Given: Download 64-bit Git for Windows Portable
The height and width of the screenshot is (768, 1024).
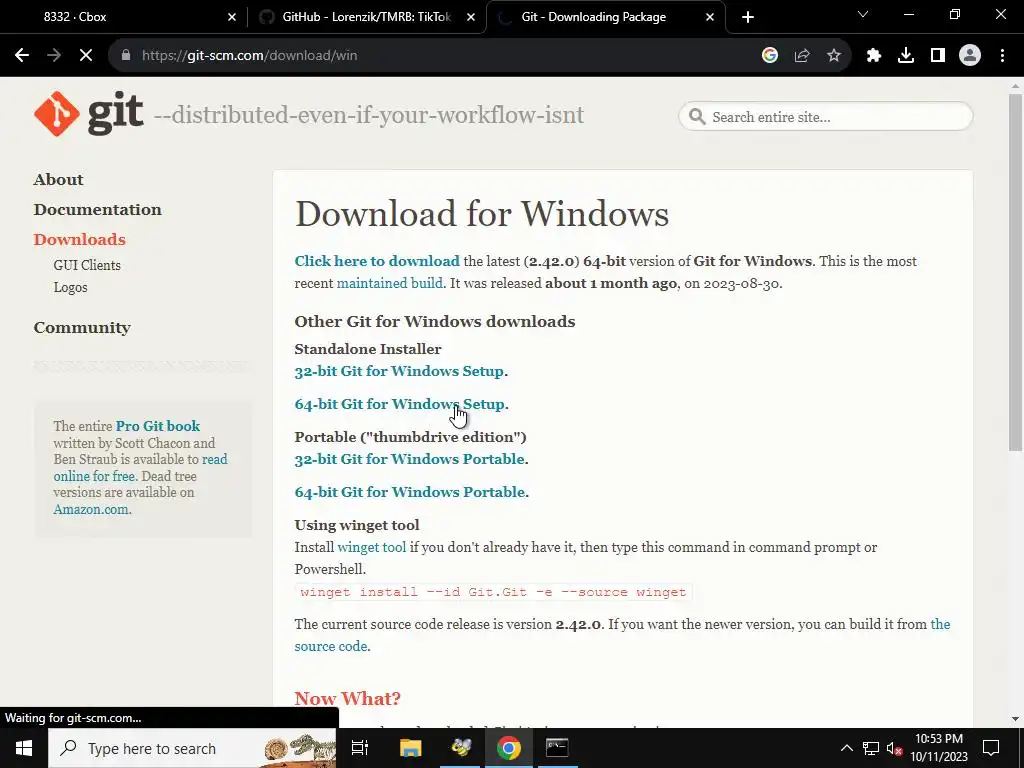Looking at the screenshot, I should pos(410,492).
